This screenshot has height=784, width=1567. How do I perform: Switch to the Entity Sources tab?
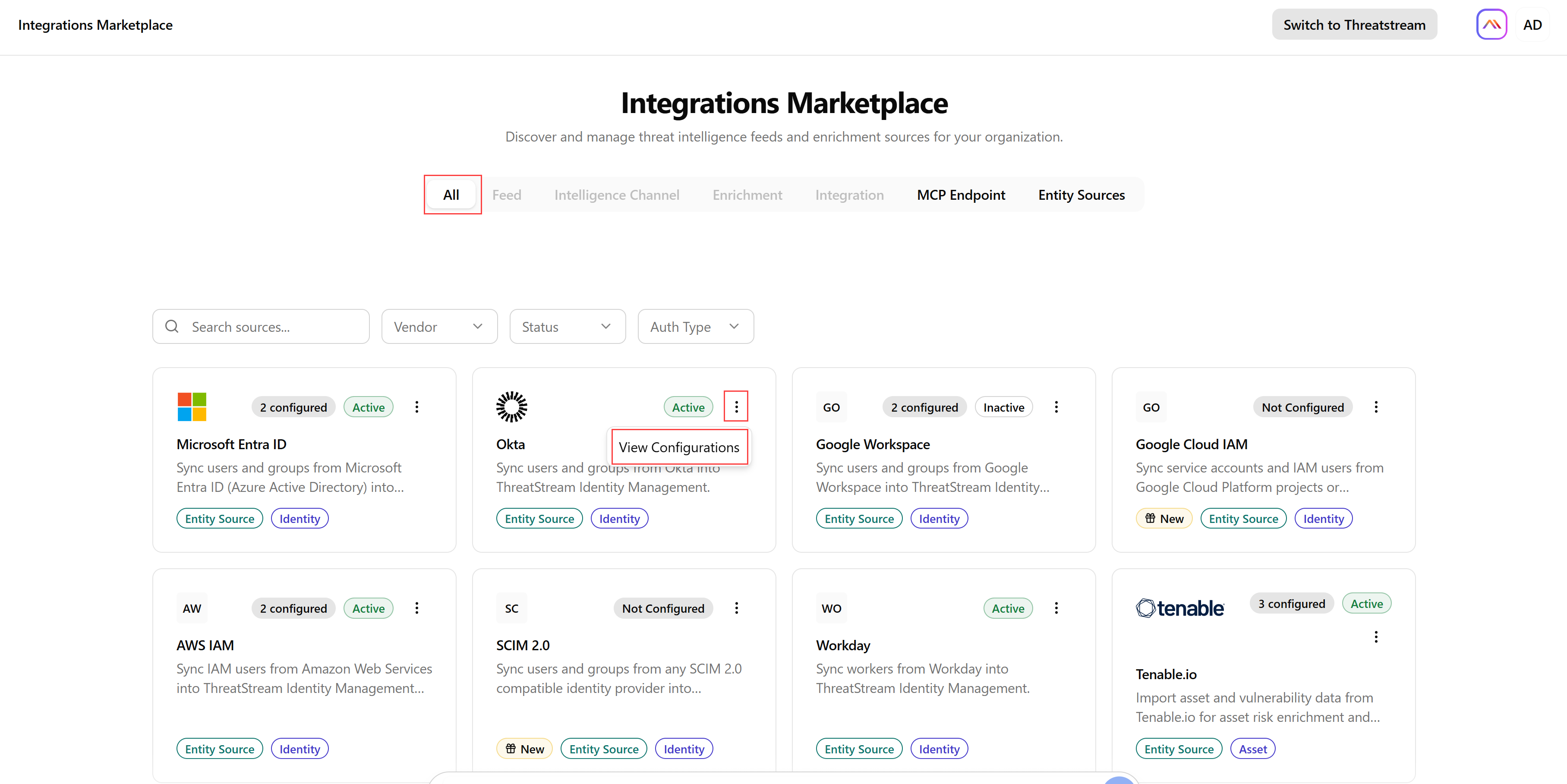tap(1081, 195)
